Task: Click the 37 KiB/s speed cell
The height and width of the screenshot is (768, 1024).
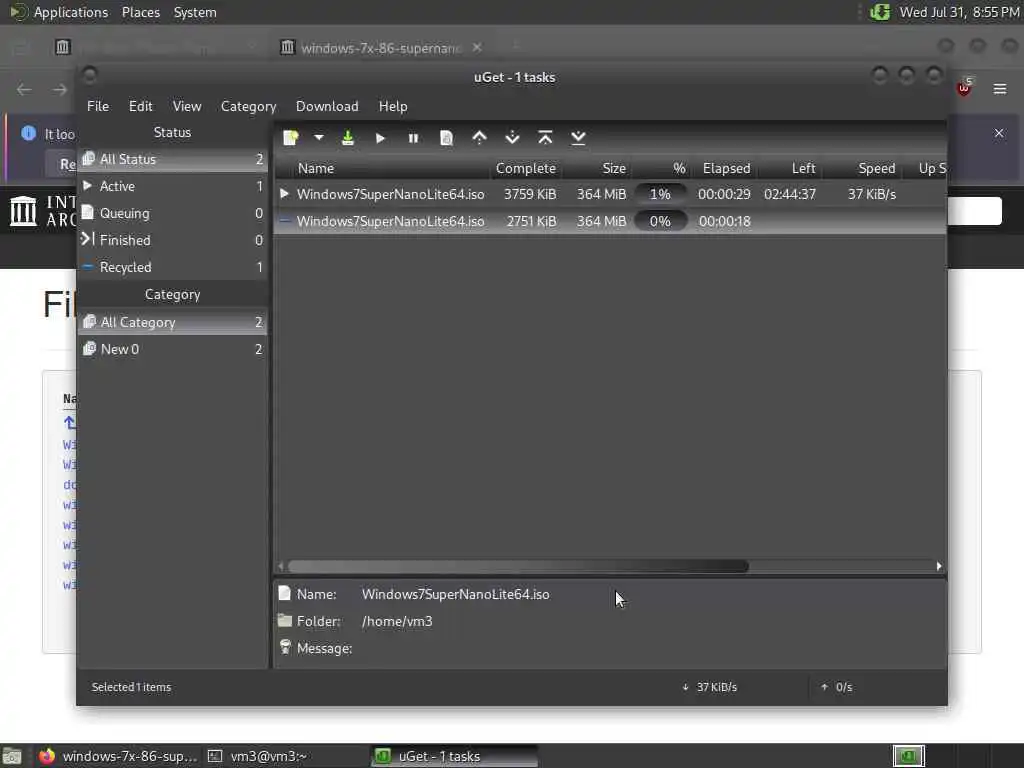Action: [x=872, y=194]
